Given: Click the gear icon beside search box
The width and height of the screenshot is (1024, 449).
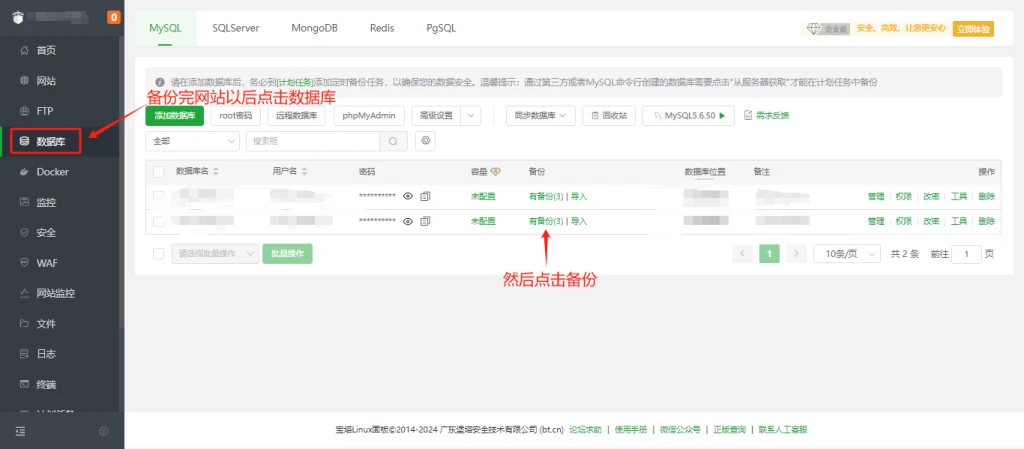Looking at the screenshot, I should point(425,142).
